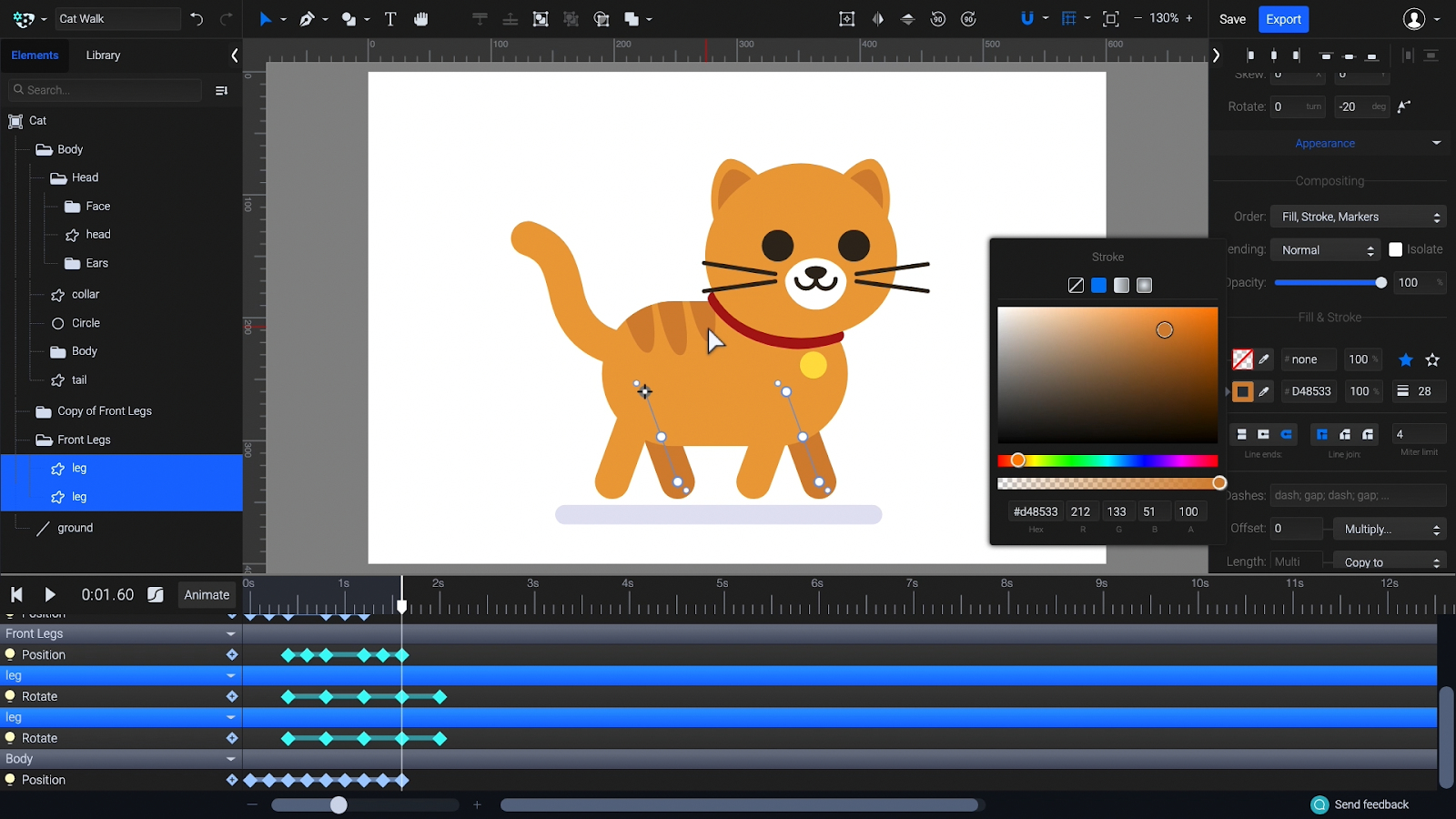Rotate selection 90 degrees clockwise
1456x819 pixels.
click(969, 19)
